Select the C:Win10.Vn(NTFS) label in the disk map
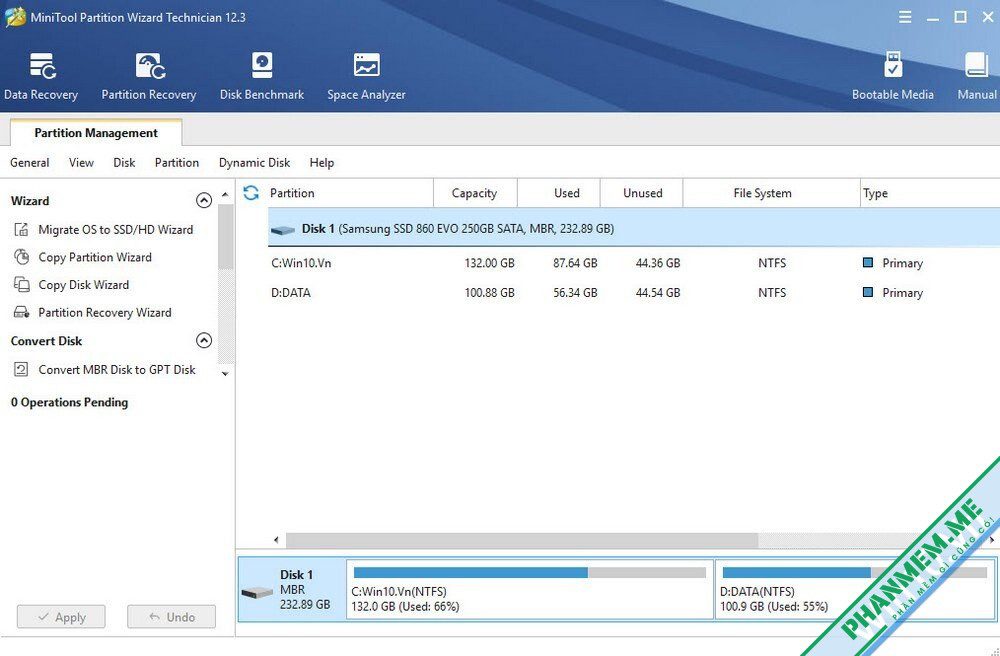1000x656 pixels. pos(399,591)
